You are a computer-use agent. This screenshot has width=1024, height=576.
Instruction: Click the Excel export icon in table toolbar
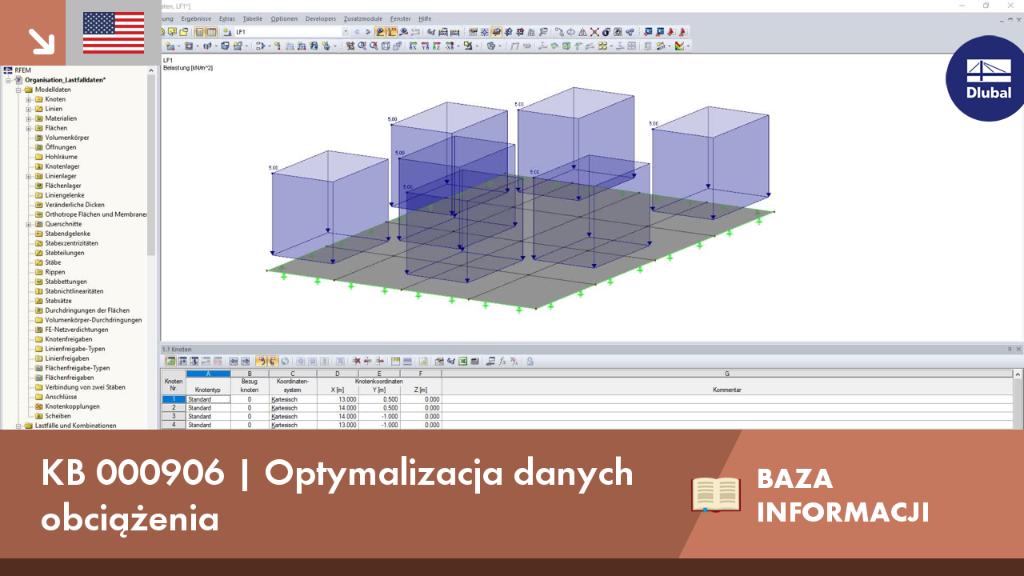coord(463,361)
